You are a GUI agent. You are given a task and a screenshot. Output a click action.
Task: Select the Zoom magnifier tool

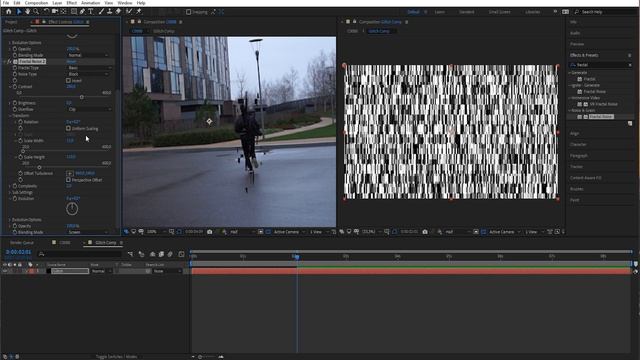[x=36, y=11]
